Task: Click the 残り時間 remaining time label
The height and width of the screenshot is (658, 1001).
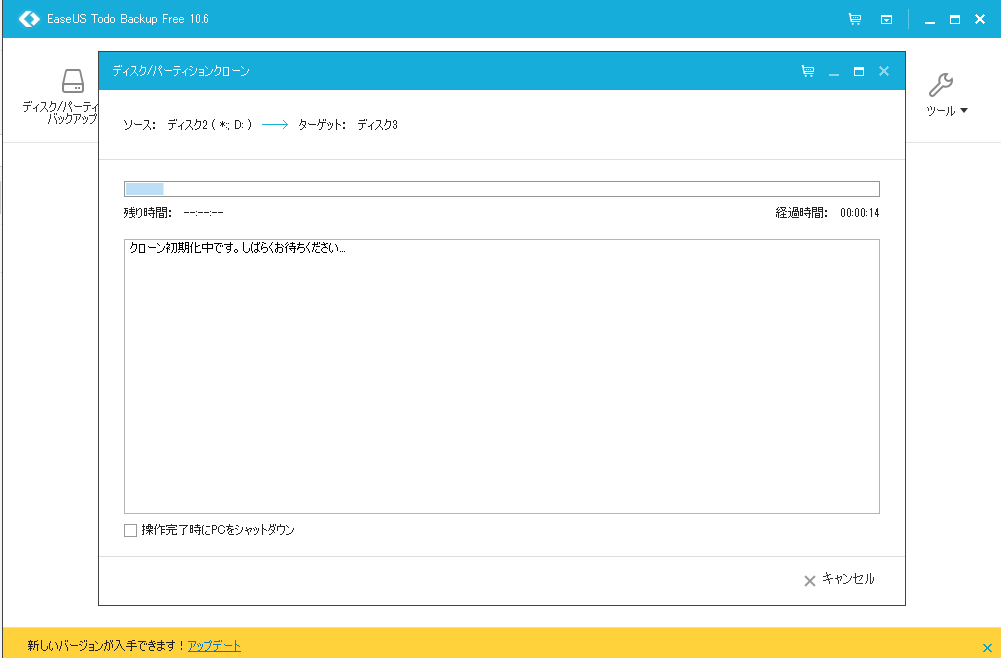Action: 147,213
